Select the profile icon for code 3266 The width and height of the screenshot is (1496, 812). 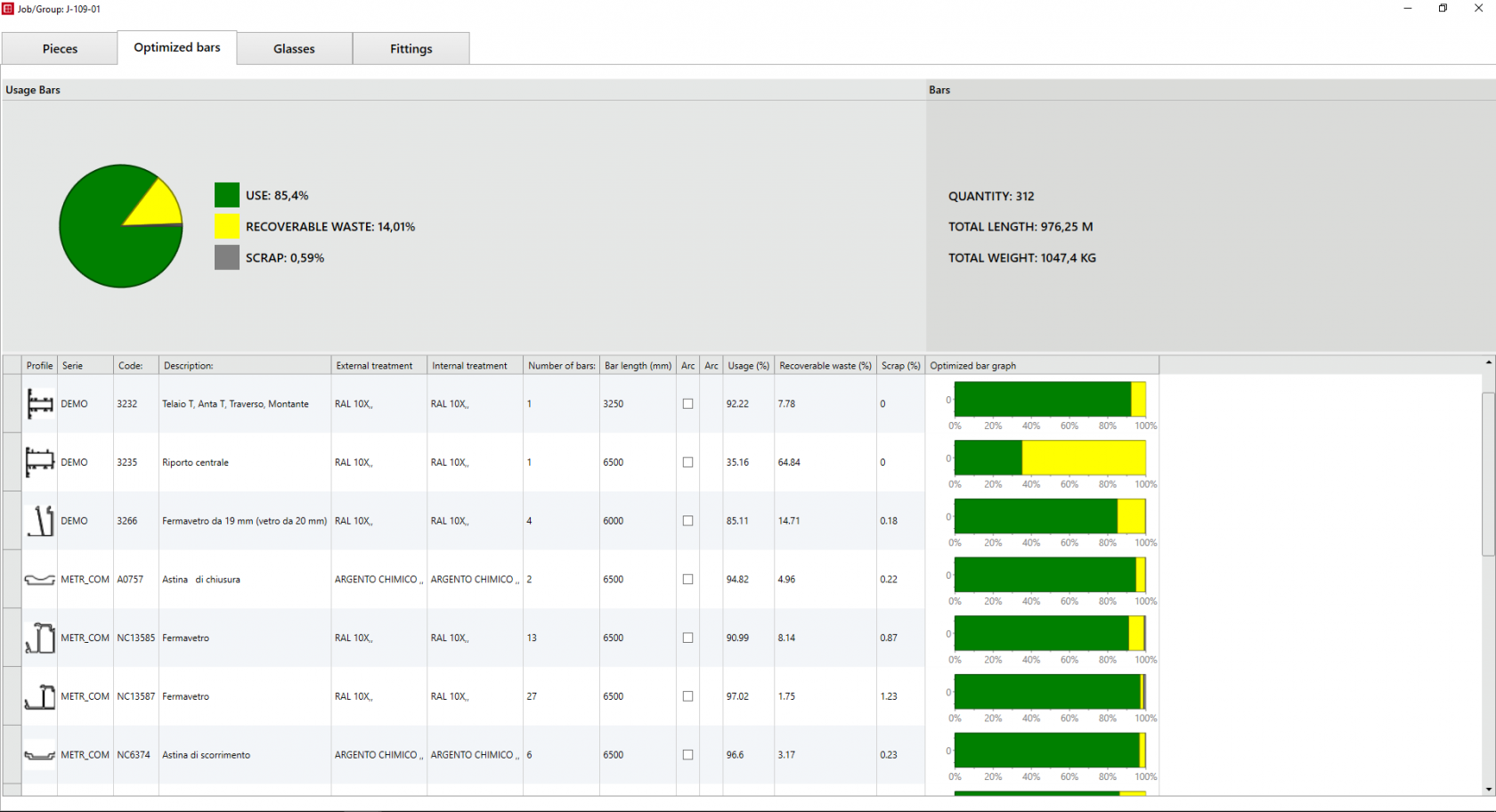(x=39, y=521)
